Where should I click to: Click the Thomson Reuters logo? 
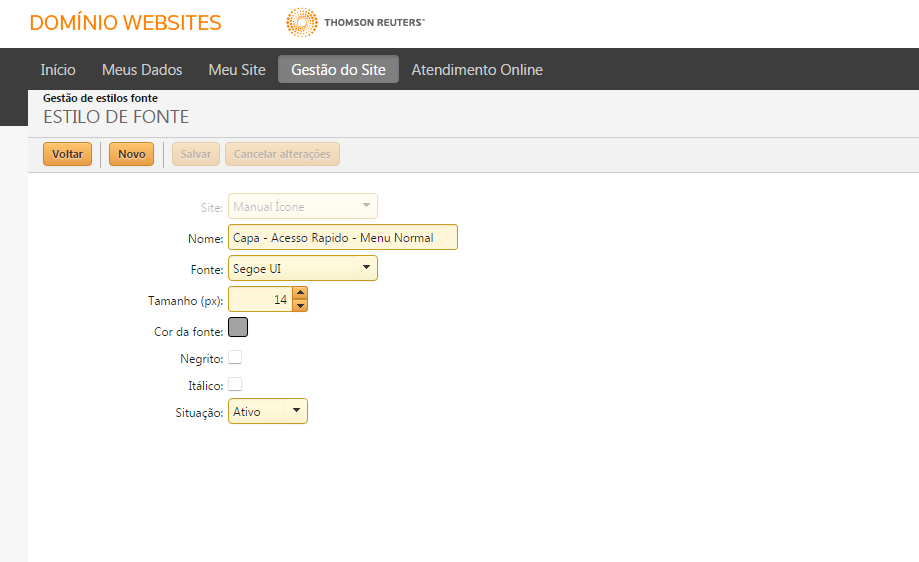click(355, 22)
